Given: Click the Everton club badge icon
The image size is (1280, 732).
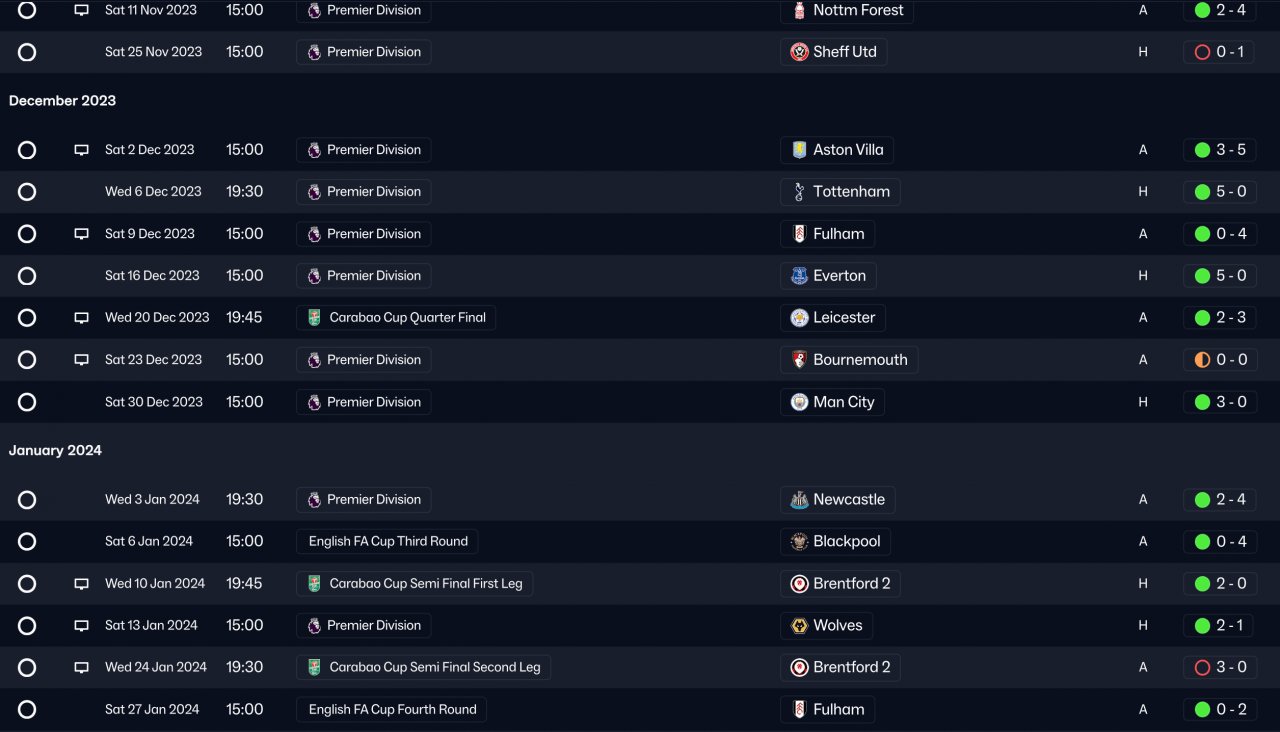Looking at the screenshot, I should (799, 276).
